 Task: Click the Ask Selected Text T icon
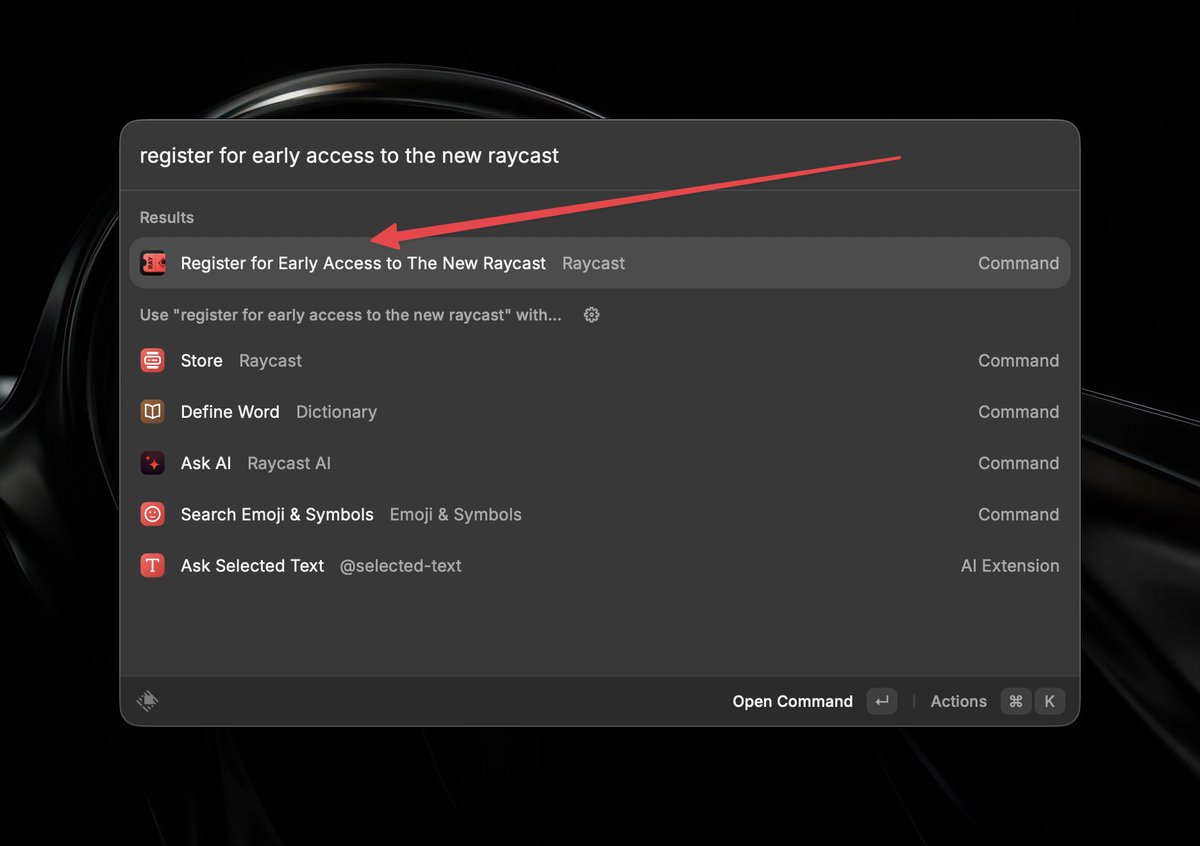pyautogui.click(x=152, y=566)
